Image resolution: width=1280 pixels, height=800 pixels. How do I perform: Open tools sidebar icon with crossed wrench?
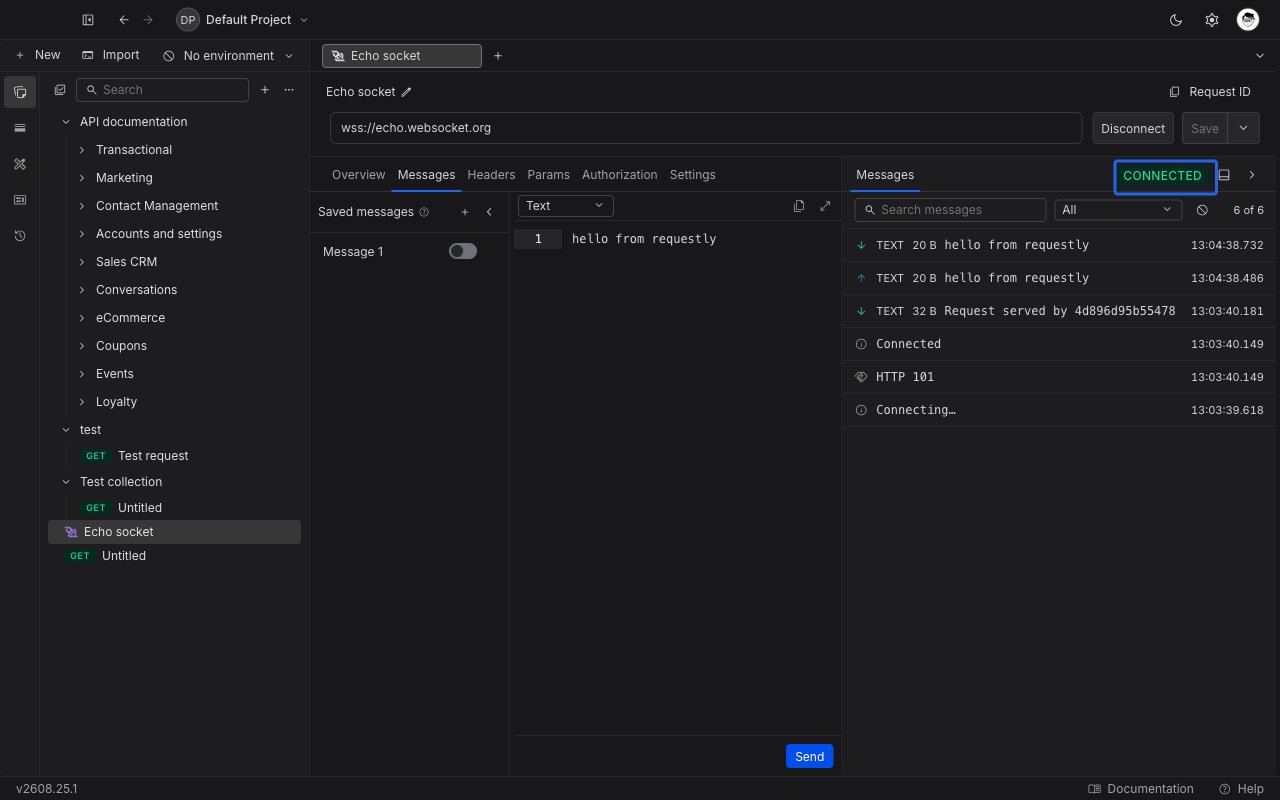[x=20, y=164]
